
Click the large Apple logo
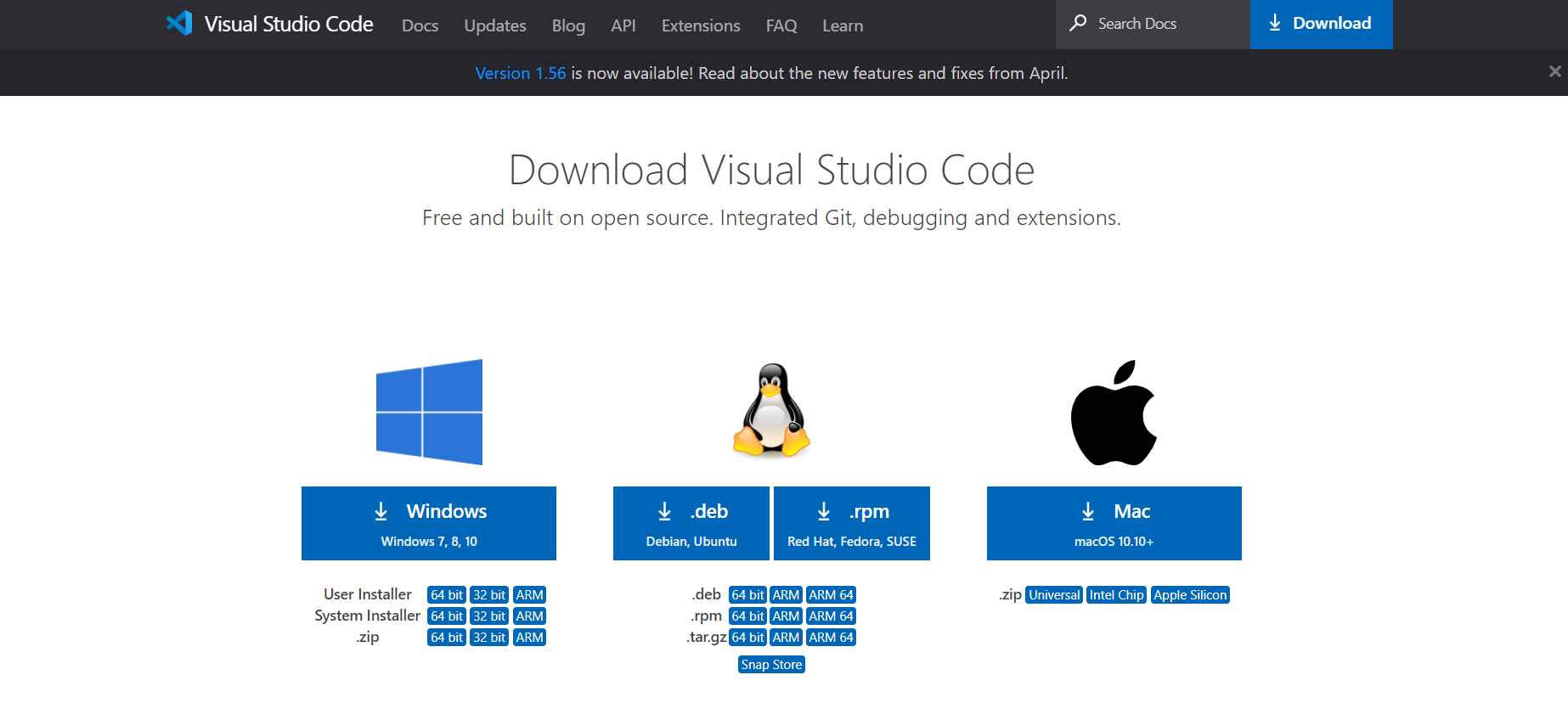coord(1114,413)
